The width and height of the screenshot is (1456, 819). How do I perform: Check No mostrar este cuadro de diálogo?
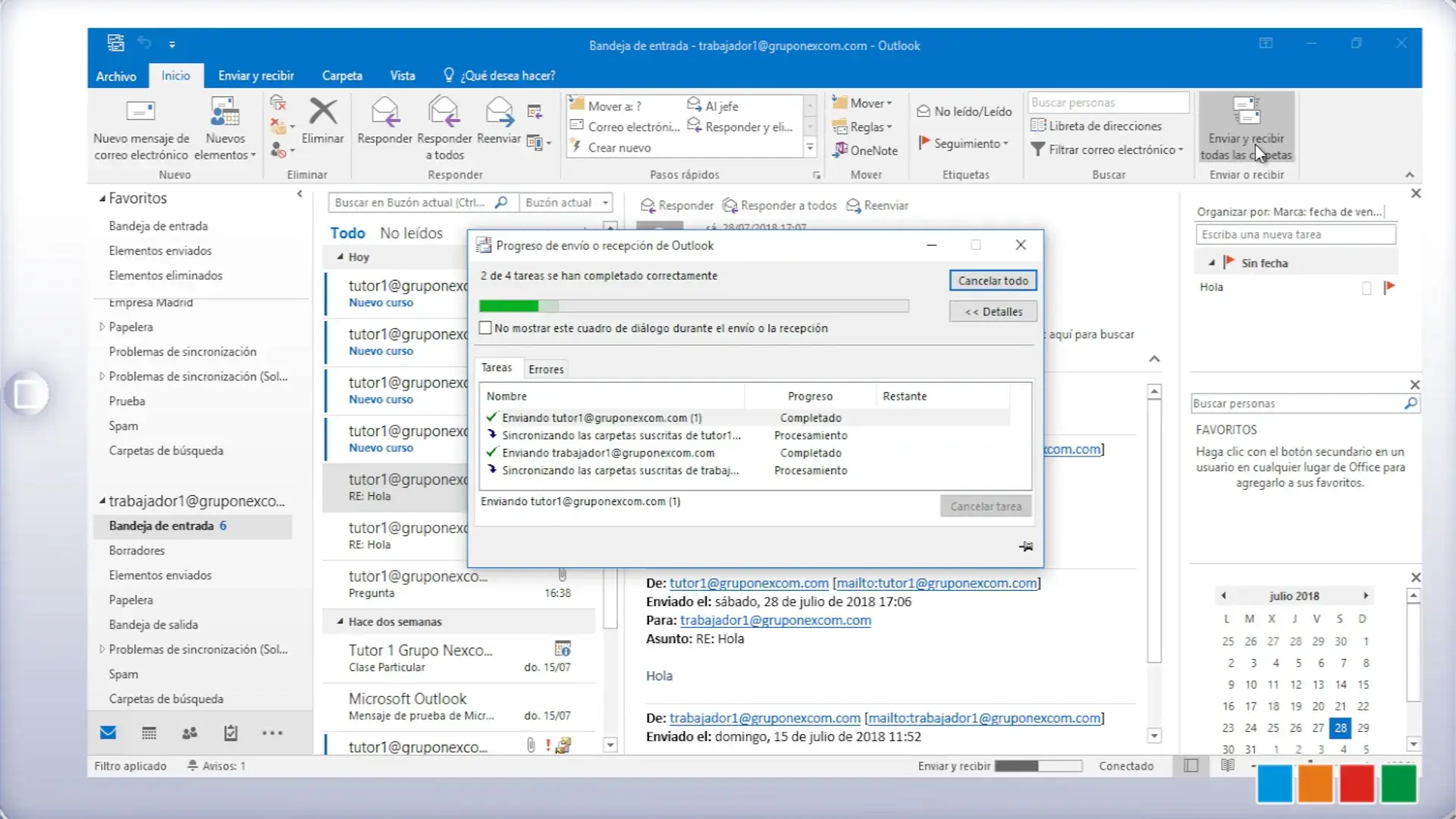[x=485, y=328]
